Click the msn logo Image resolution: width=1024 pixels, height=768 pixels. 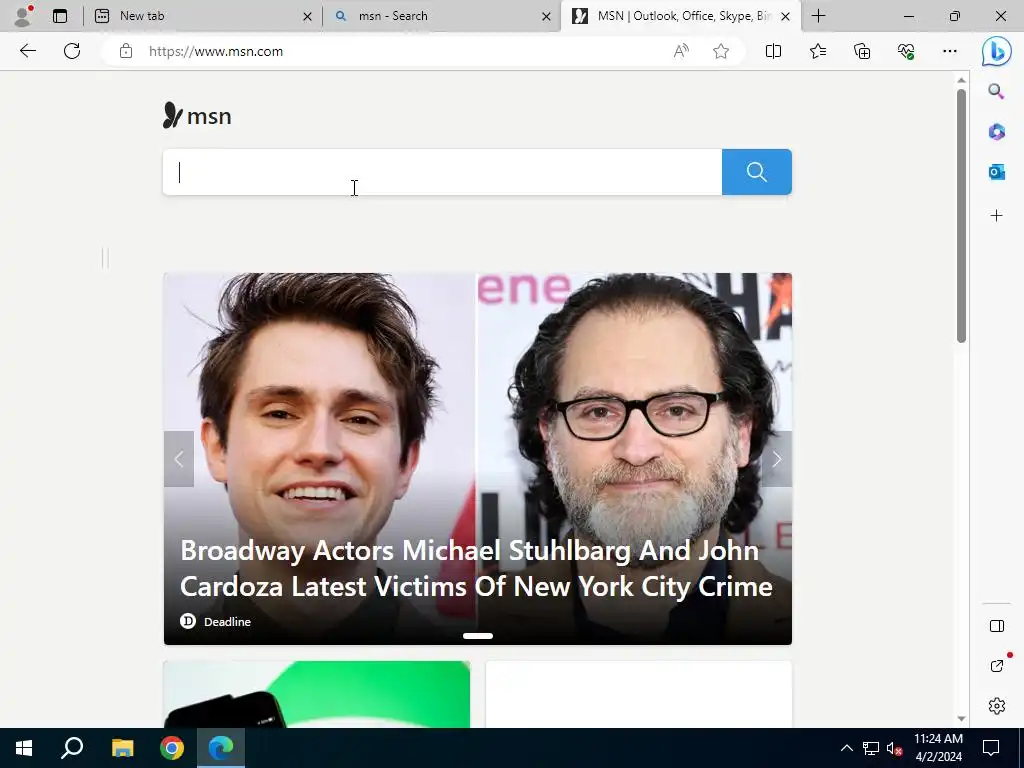tap(197, 116)
